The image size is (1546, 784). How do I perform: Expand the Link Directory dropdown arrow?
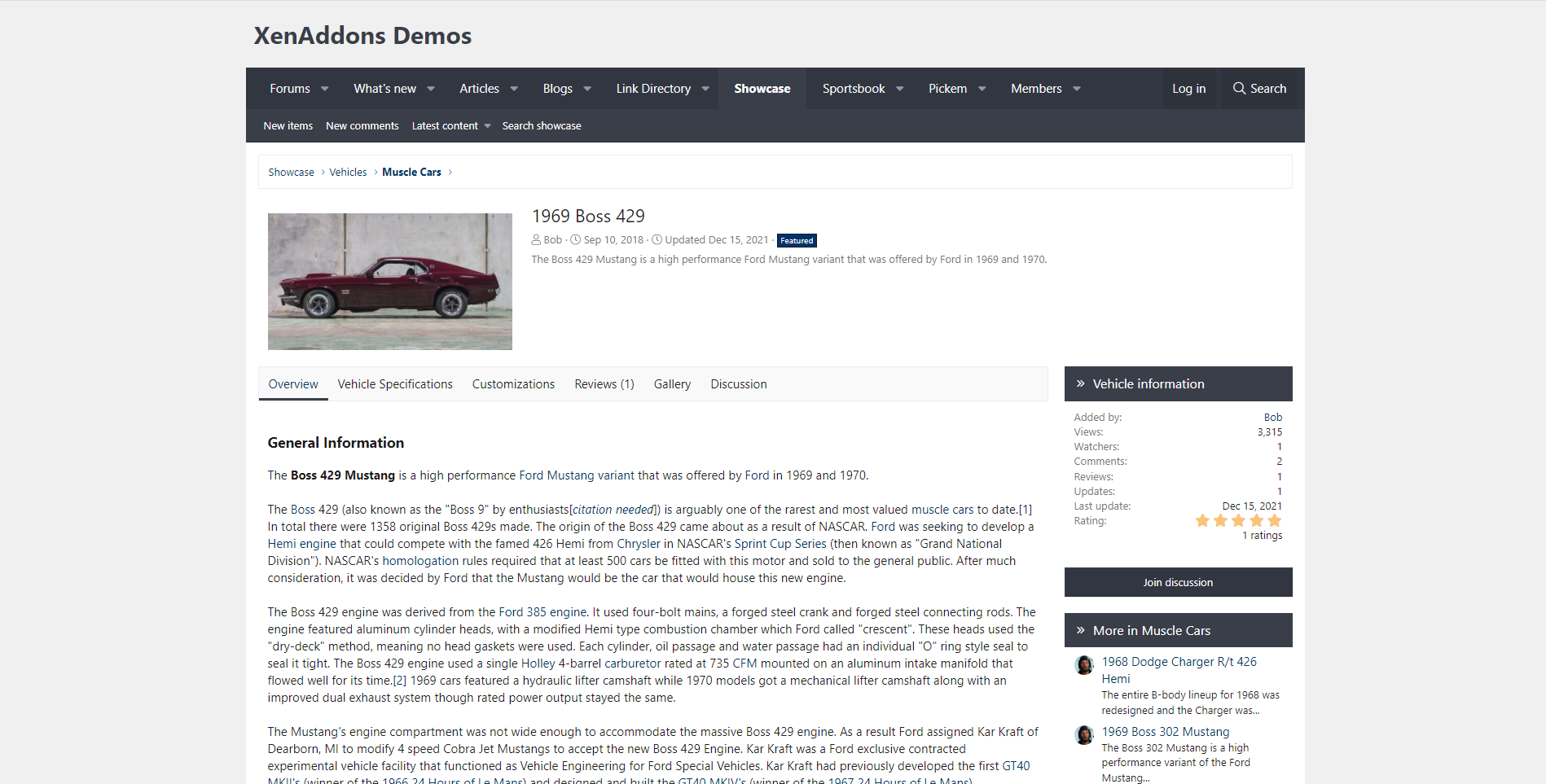[705, 89]
